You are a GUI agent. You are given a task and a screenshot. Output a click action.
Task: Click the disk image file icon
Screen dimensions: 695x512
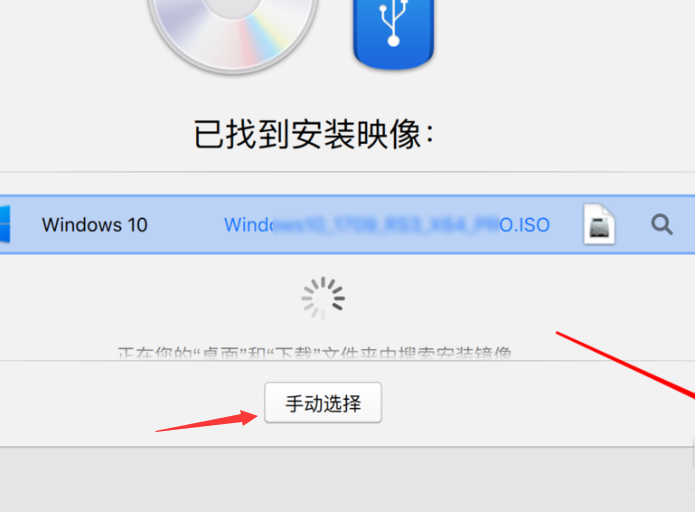pos(599,224)
